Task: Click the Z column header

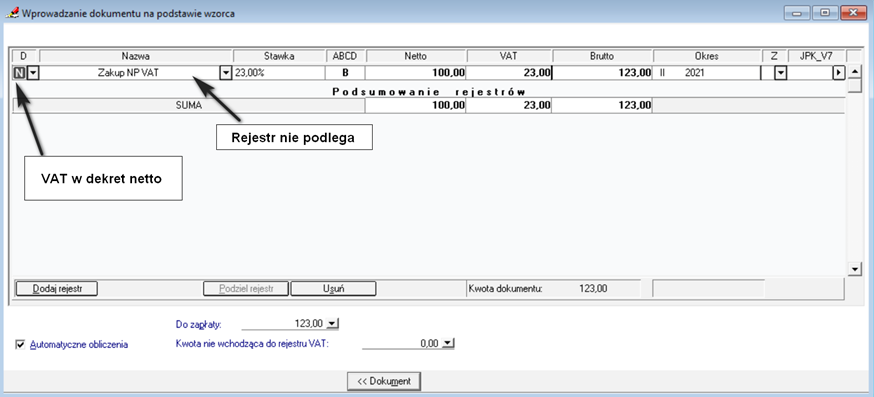Action: pos(774,56)
